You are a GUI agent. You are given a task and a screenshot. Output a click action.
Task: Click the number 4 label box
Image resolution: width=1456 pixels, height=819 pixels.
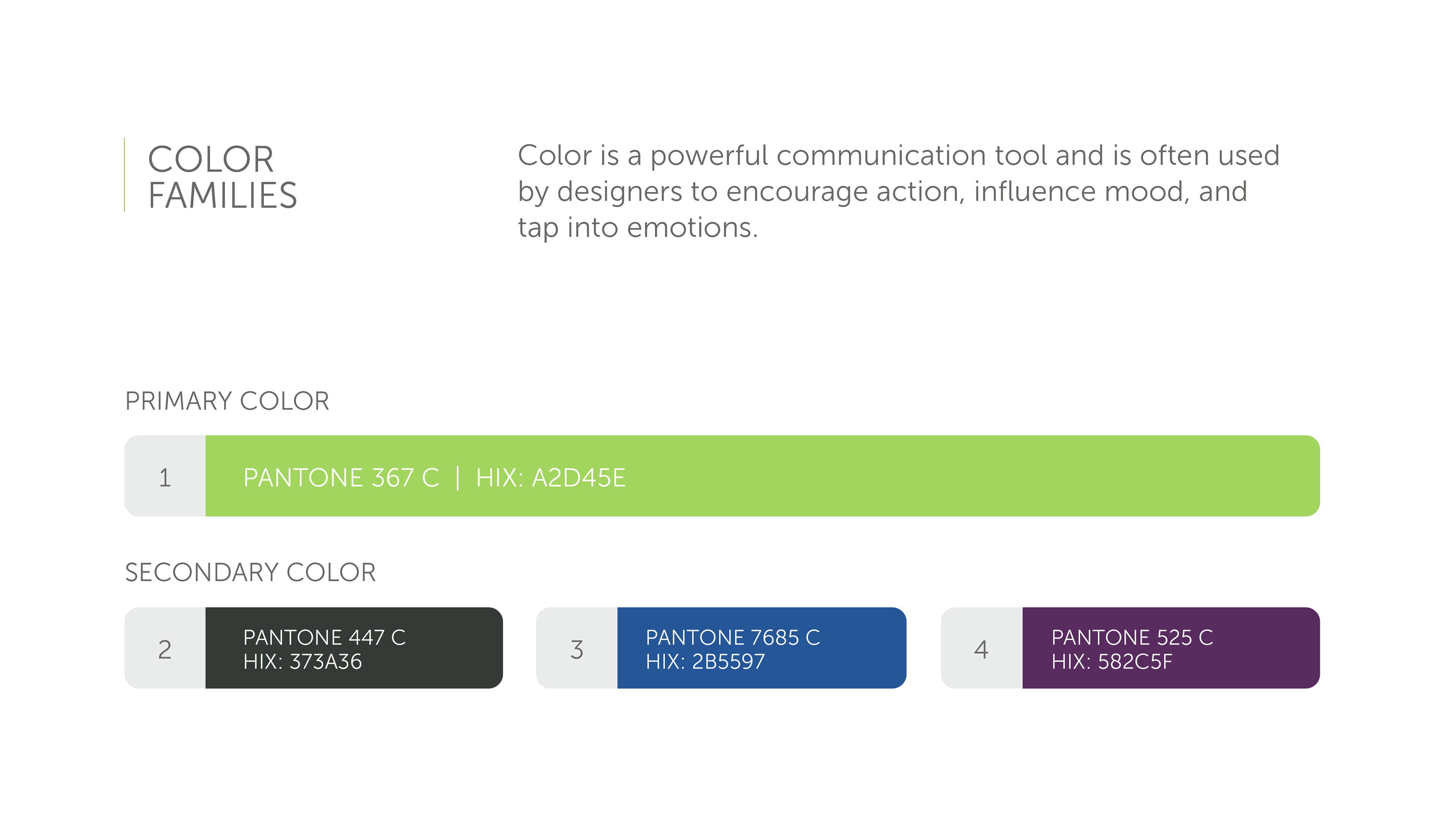pyautogui.click(x=981, y=648)
